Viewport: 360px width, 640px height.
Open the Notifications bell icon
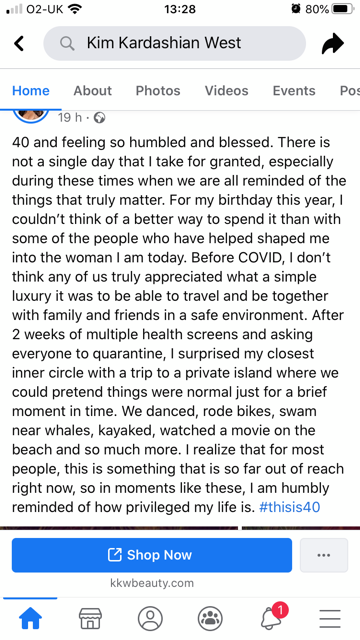pyautogui.click(x=273, y=616)
